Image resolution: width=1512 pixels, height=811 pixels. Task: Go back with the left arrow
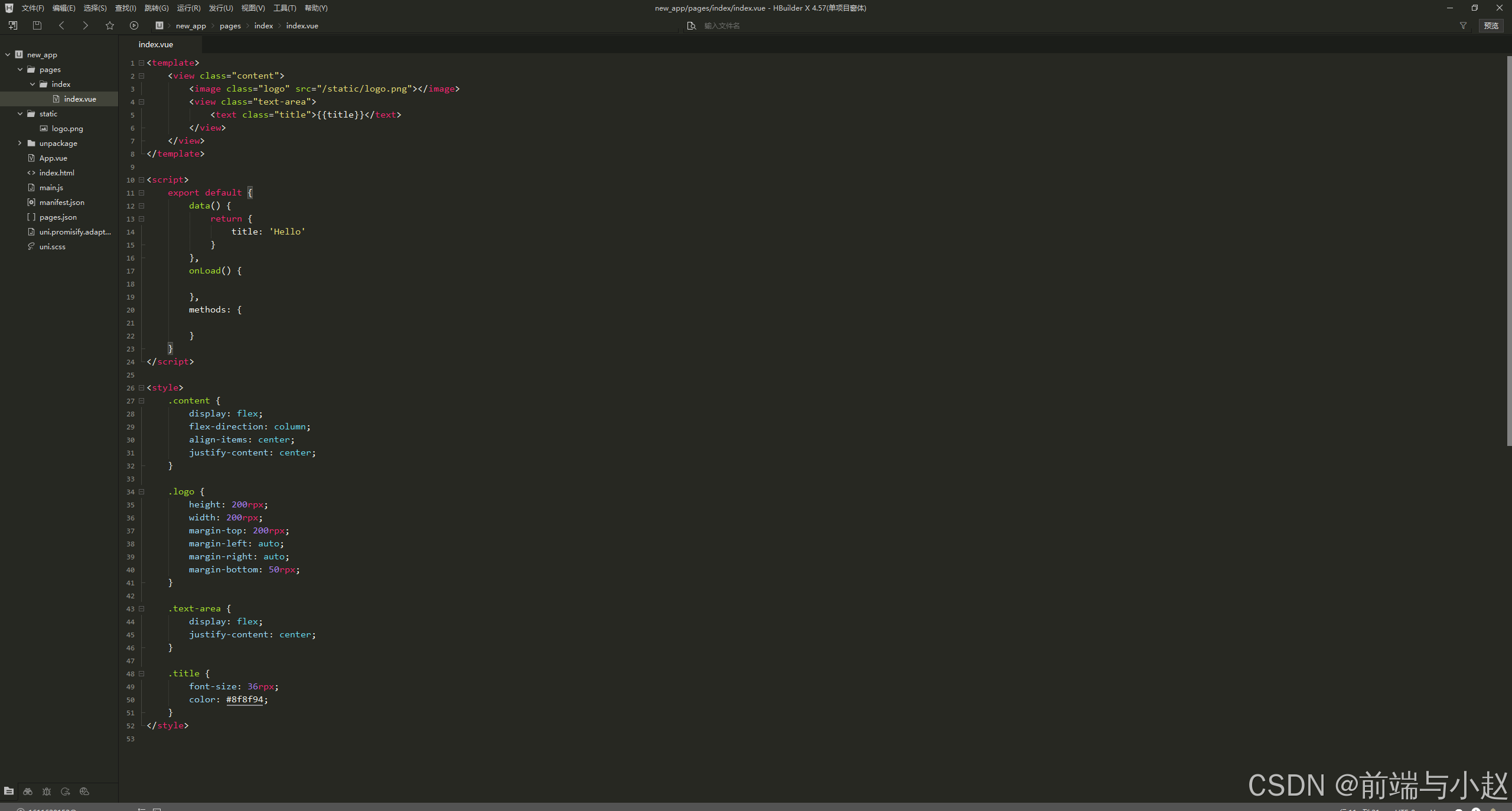61,25
